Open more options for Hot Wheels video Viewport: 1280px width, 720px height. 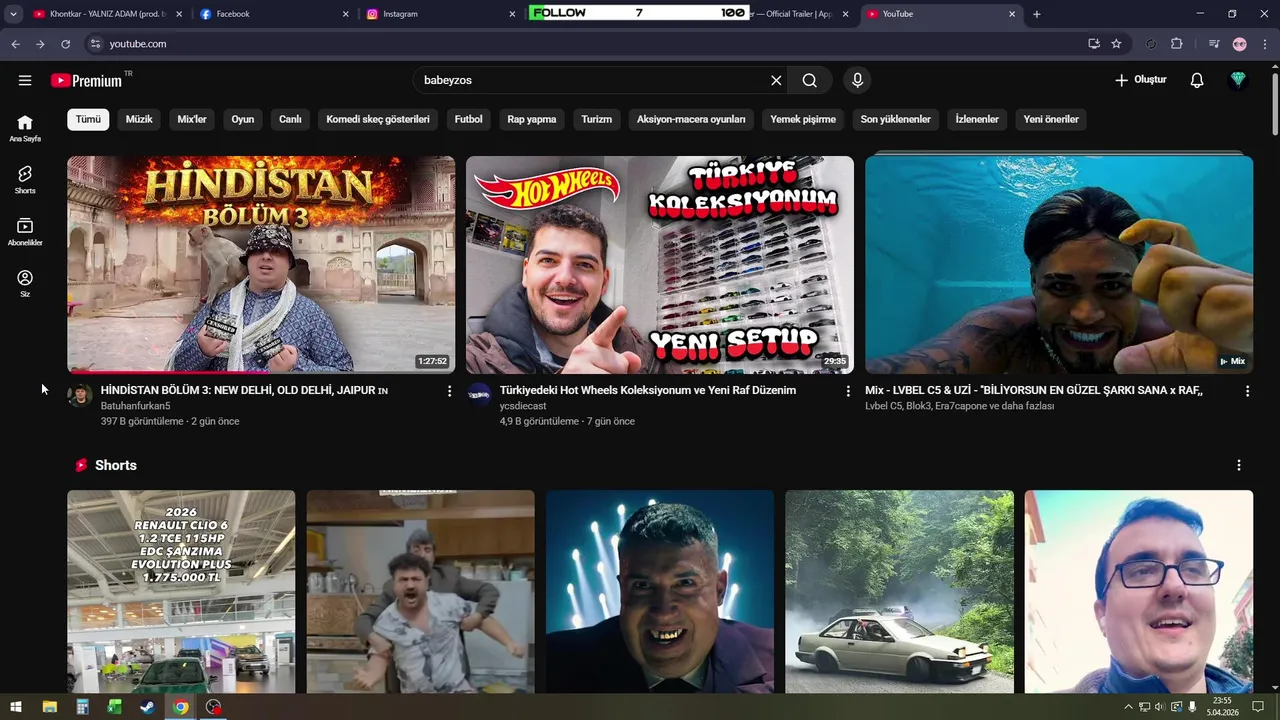pos(848,391)
